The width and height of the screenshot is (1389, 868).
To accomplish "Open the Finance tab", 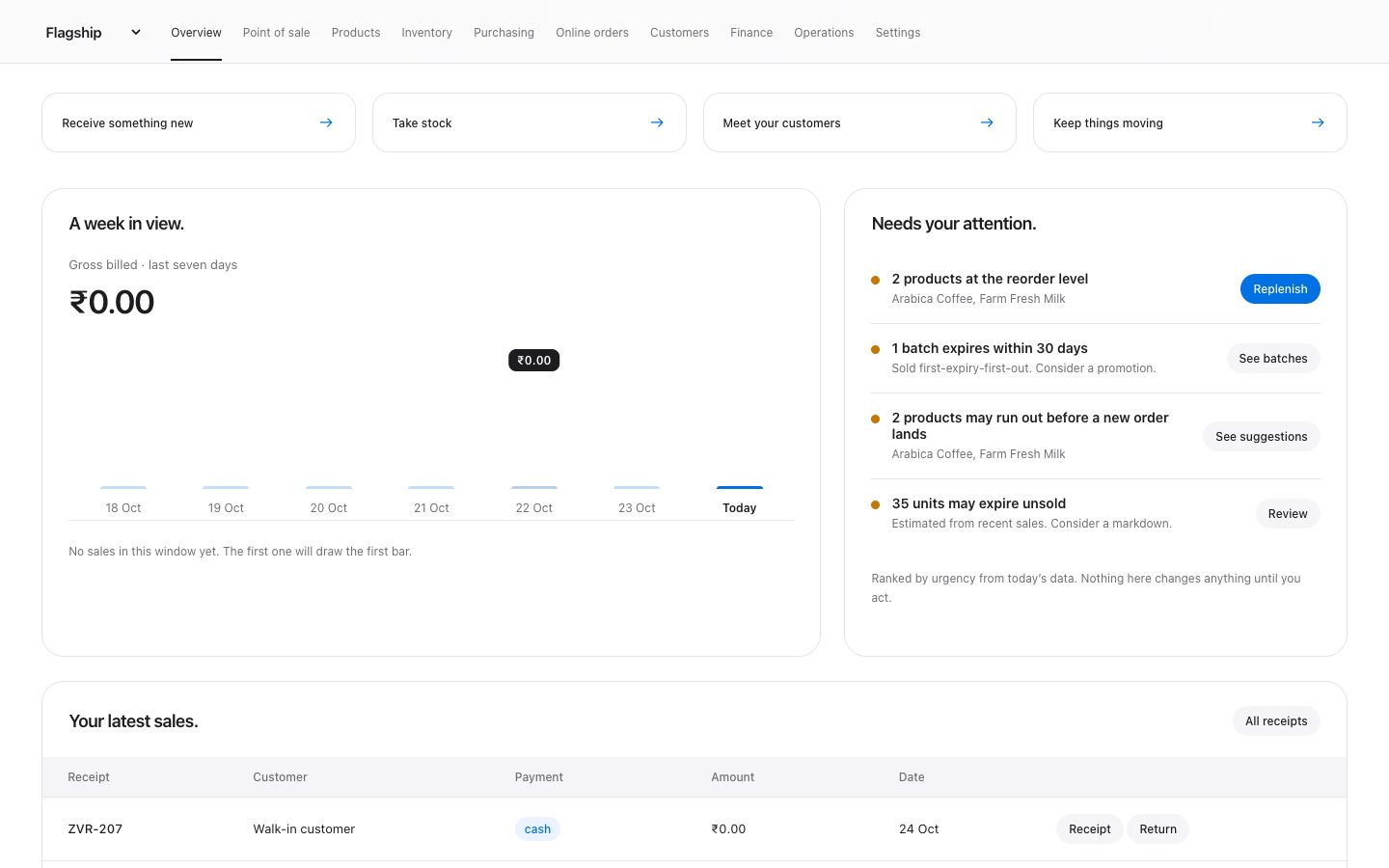I will [751, 33].
